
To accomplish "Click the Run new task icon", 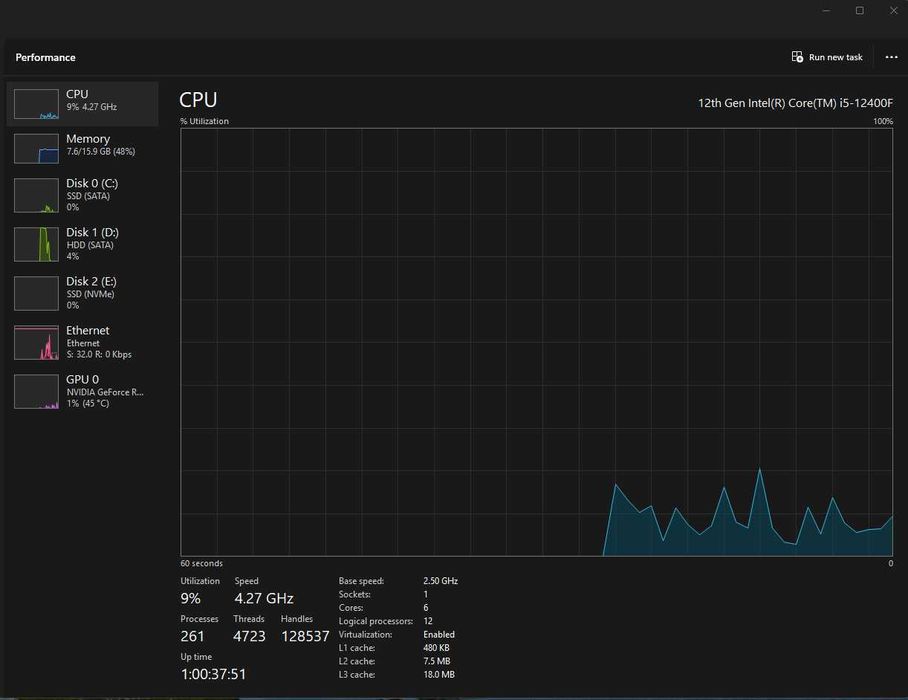I will (x=797, y=57).
